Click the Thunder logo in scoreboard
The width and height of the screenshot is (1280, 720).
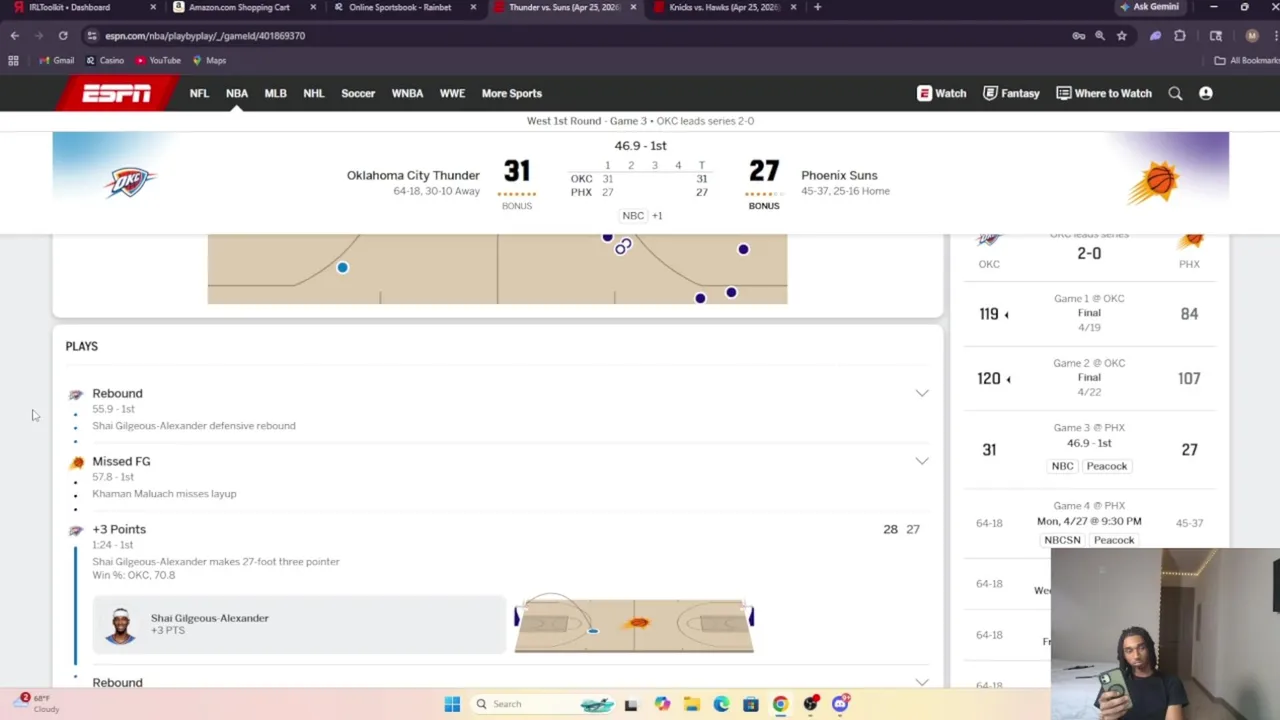click(130, 182)
